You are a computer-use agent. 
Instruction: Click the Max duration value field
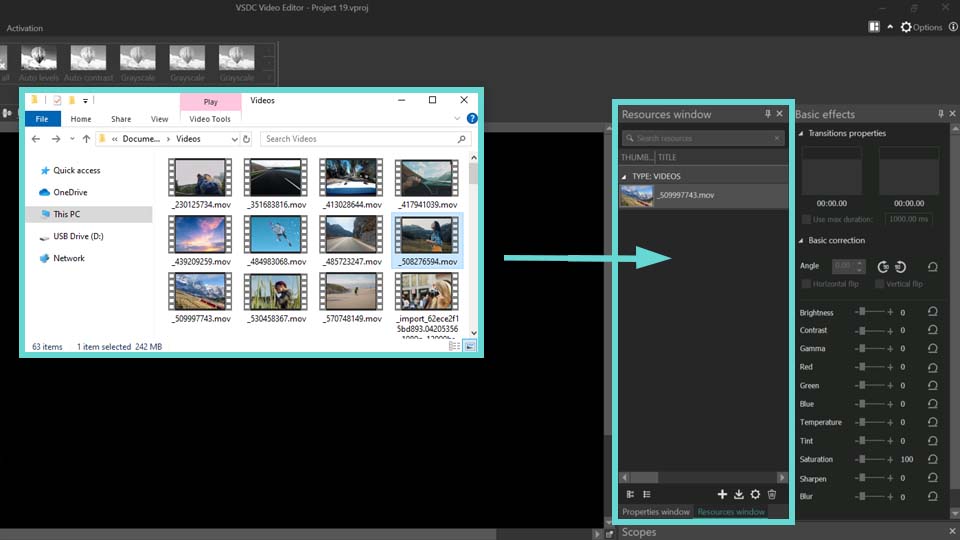(909, 219)
